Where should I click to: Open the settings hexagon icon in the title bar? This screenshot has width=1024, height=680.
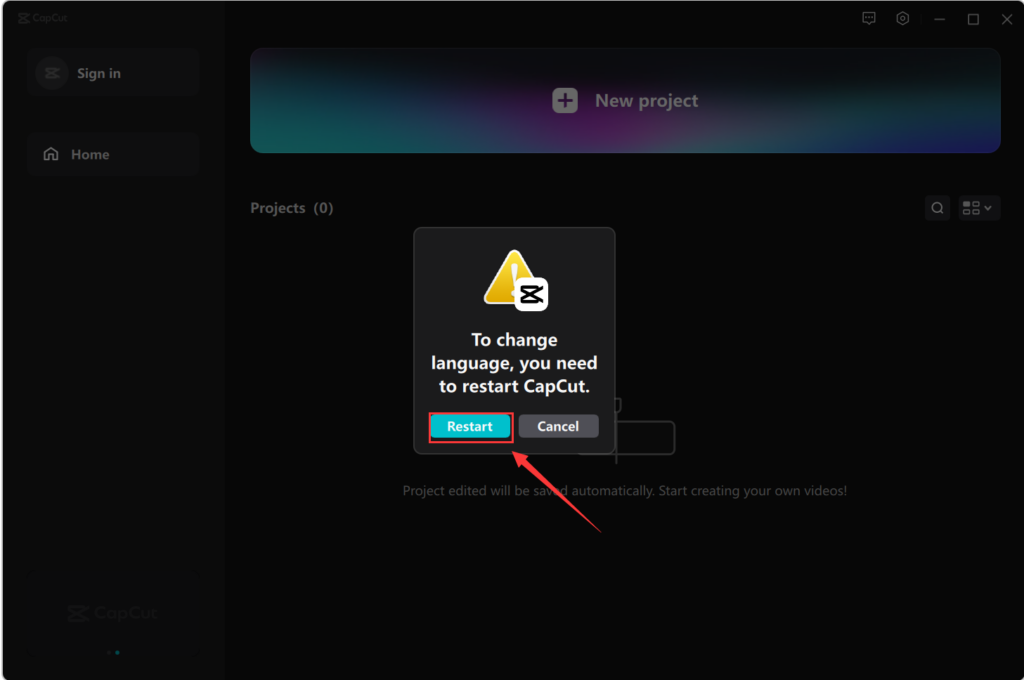(903, 18)
